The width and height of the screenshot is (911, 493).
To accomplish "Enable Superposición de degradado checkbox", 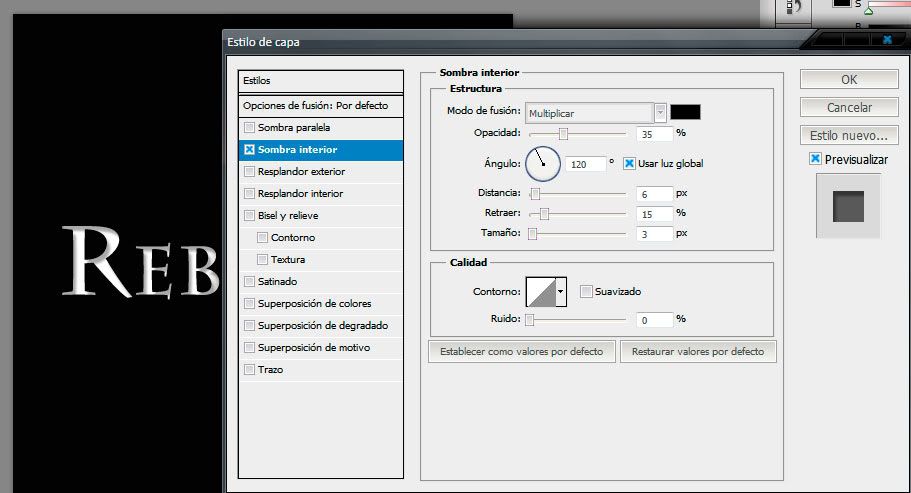I will 249,326.
